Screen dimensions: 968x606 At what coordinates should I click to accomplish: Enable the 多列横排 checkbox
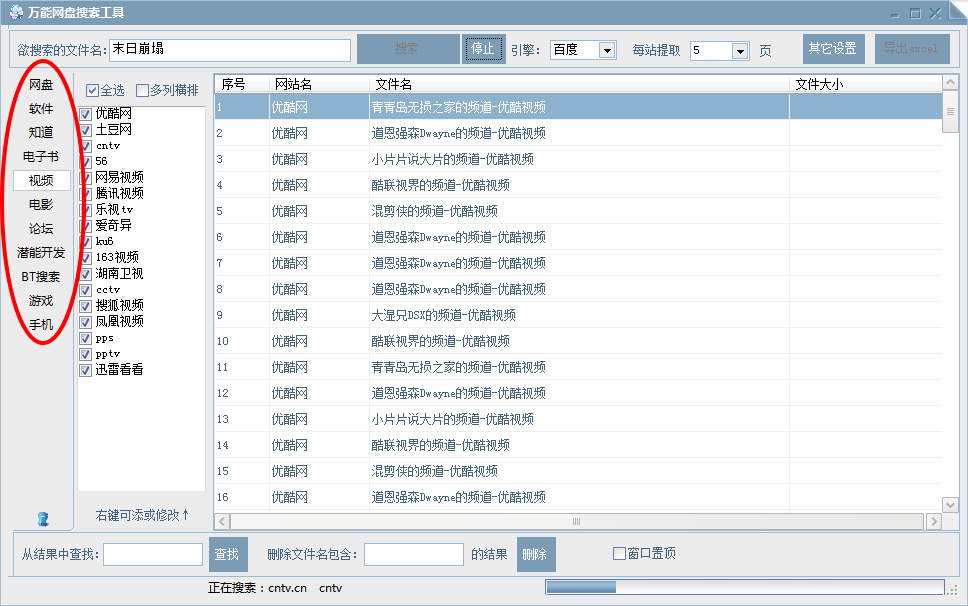(x=142, y=91)
